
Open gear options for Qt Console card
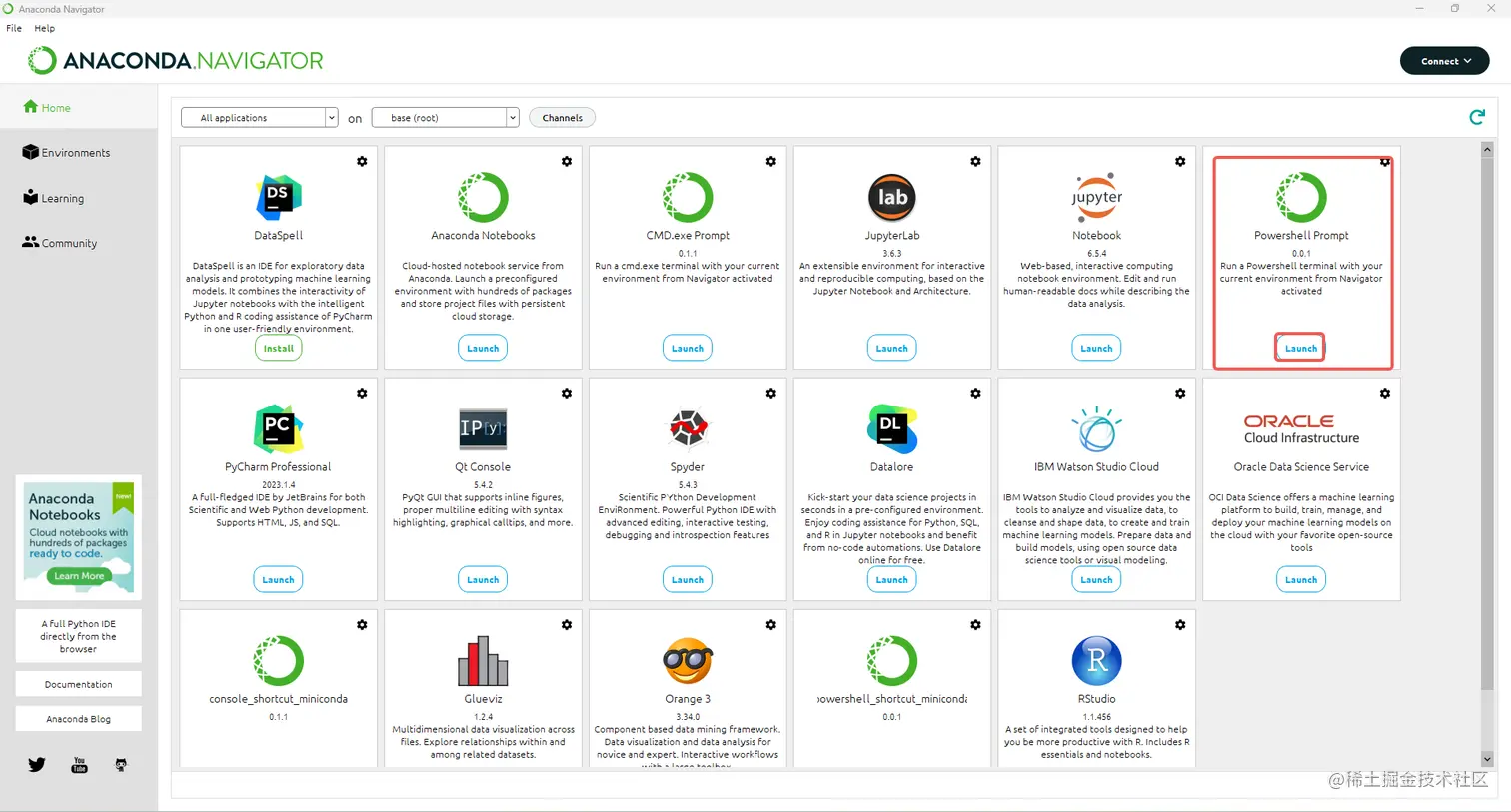click(x=567, y=393)
